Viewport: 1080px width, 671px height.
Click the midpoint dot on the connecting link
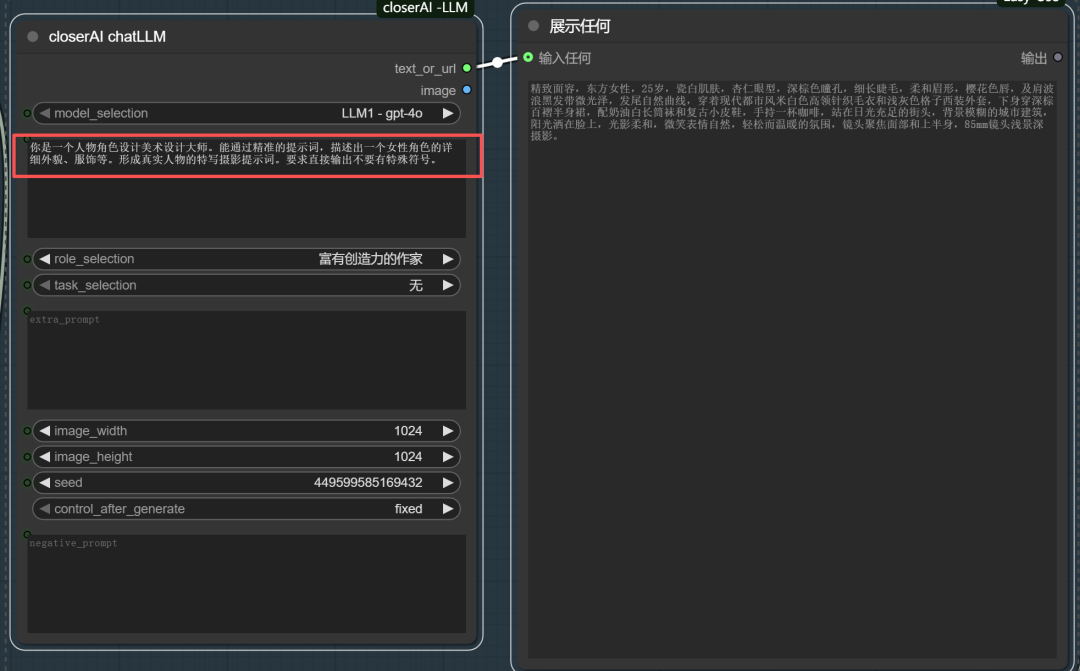click(x=497, y=63)
